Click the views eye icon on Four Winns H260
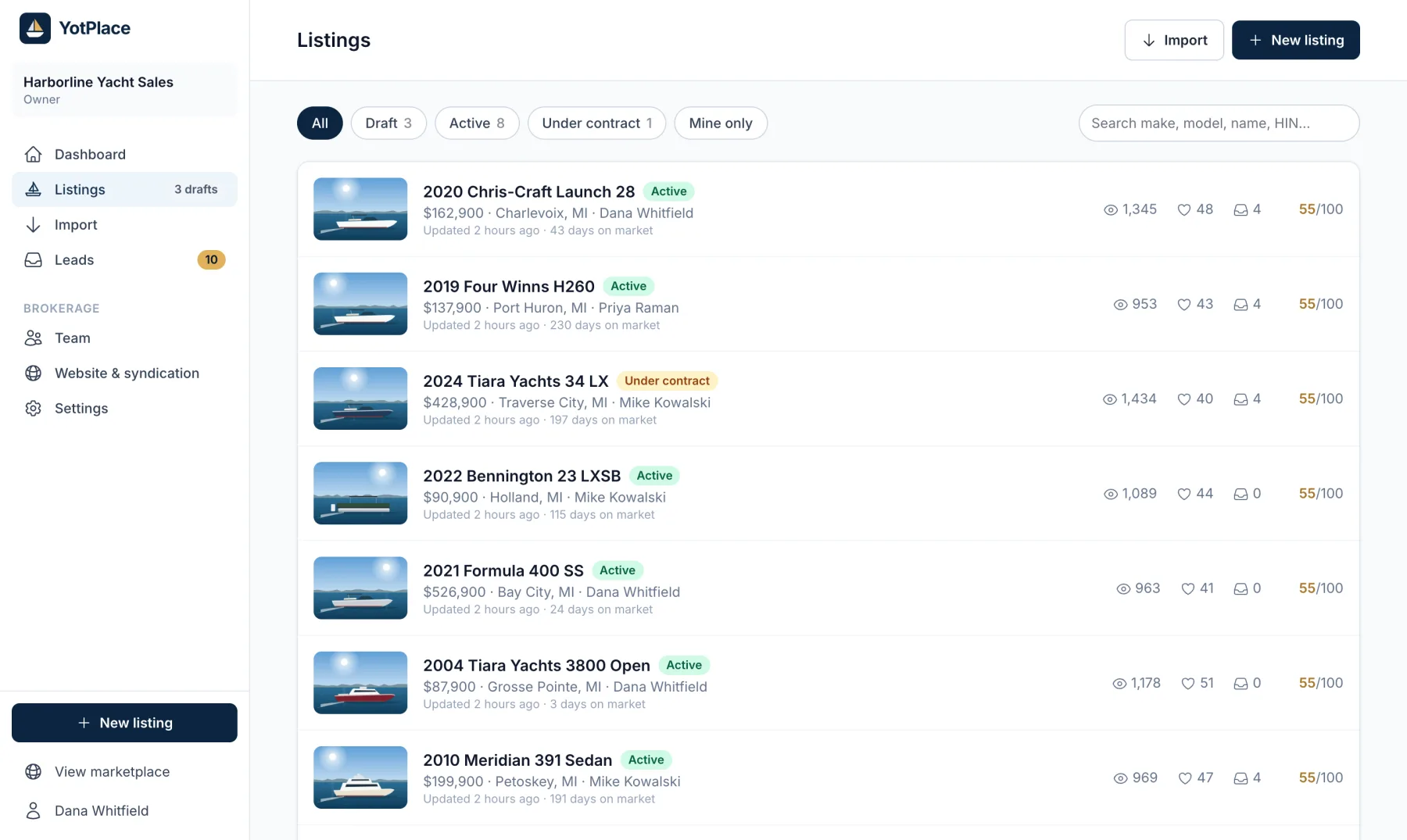The height and width of the screenshot is (840, 1407). click(x=1120, y=304)
